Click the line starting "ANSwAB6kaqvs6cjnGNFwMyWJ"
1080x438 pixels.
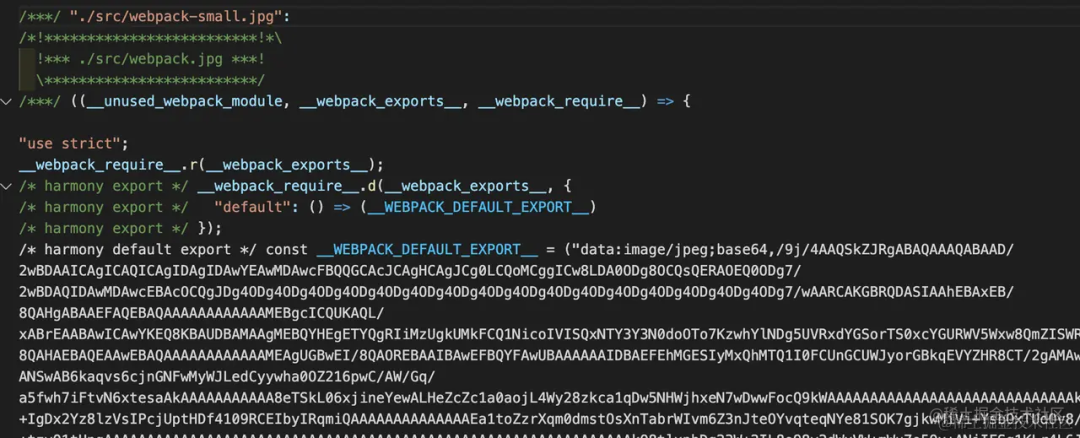point(228,377)
